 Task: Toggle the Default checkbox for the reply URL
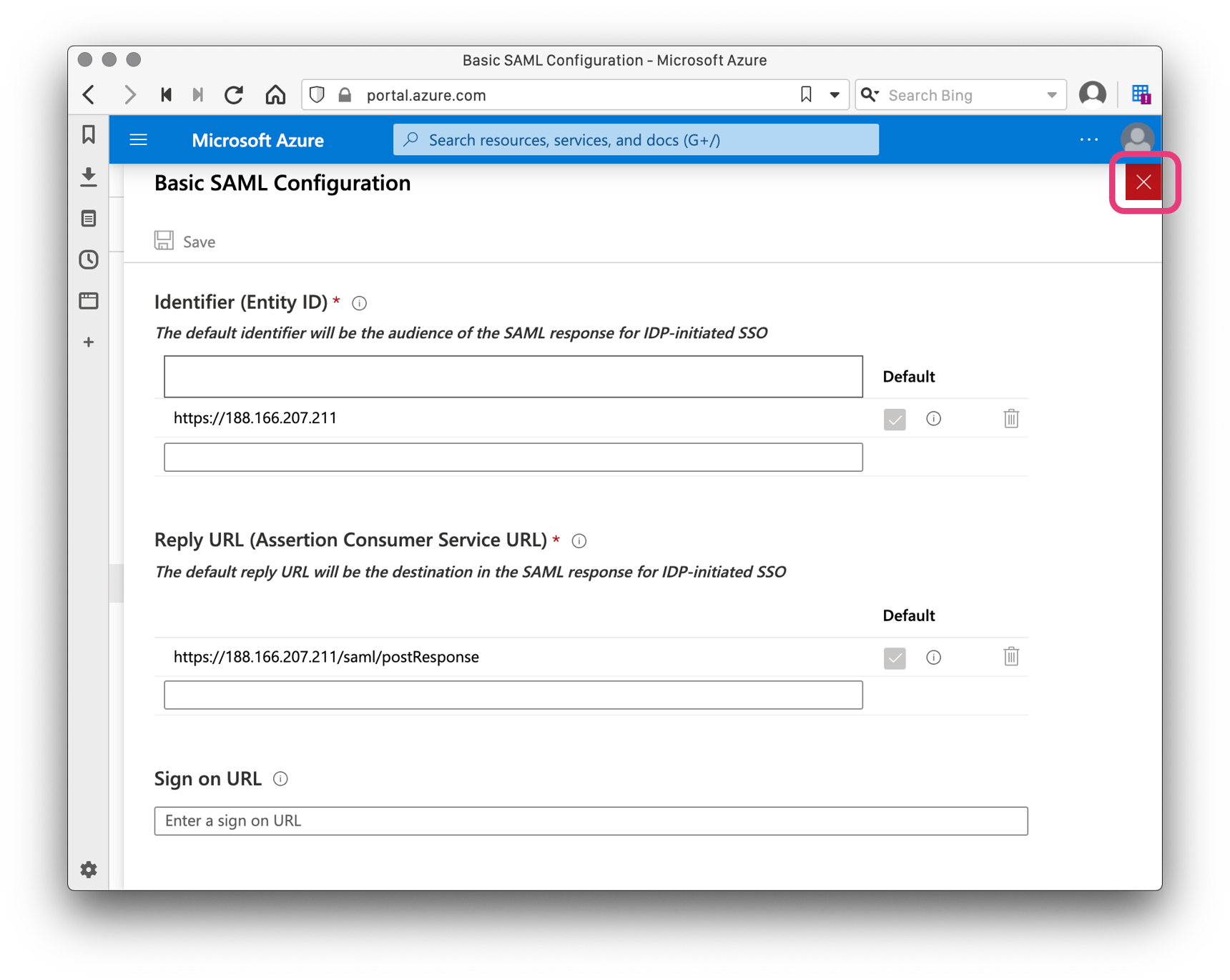pos(894,658)
